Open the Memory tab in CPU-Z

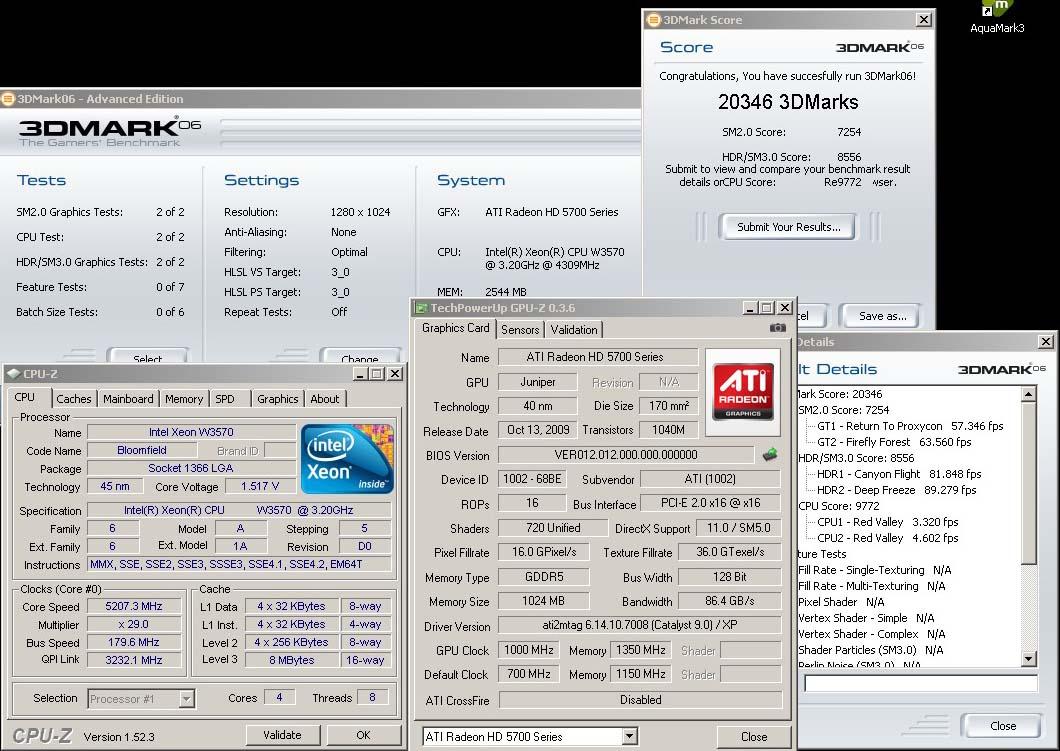tap(184, 399)
